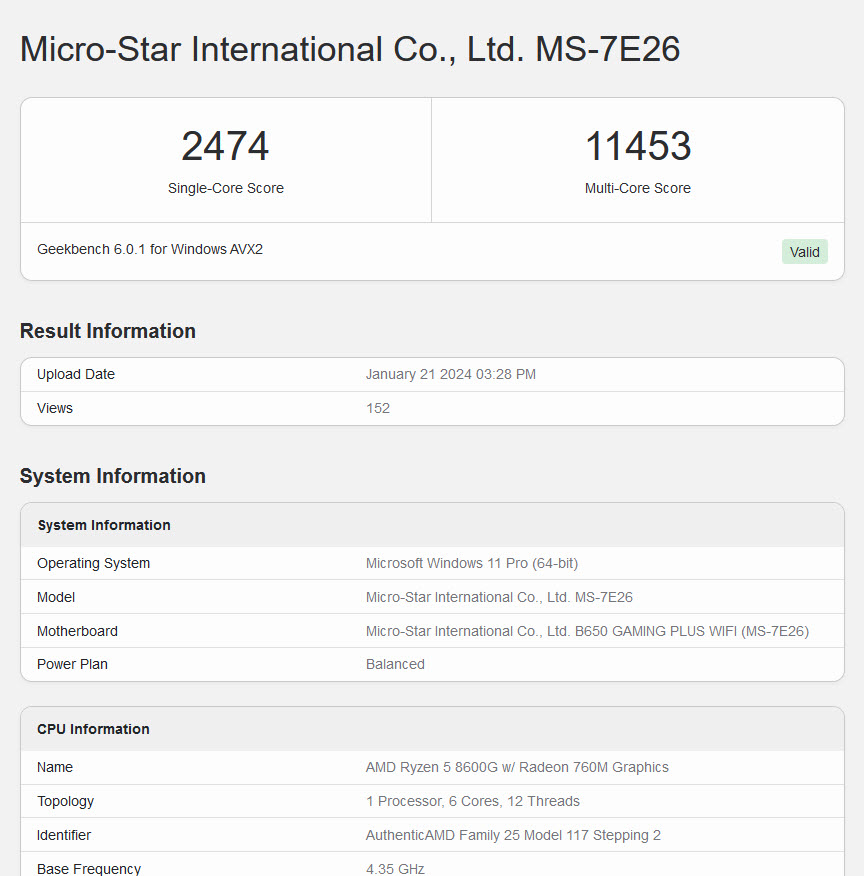This screenshot has width=864, height=876.
Task: Click the AuthenticAMD Identifier value
Action: pos(513,835)
